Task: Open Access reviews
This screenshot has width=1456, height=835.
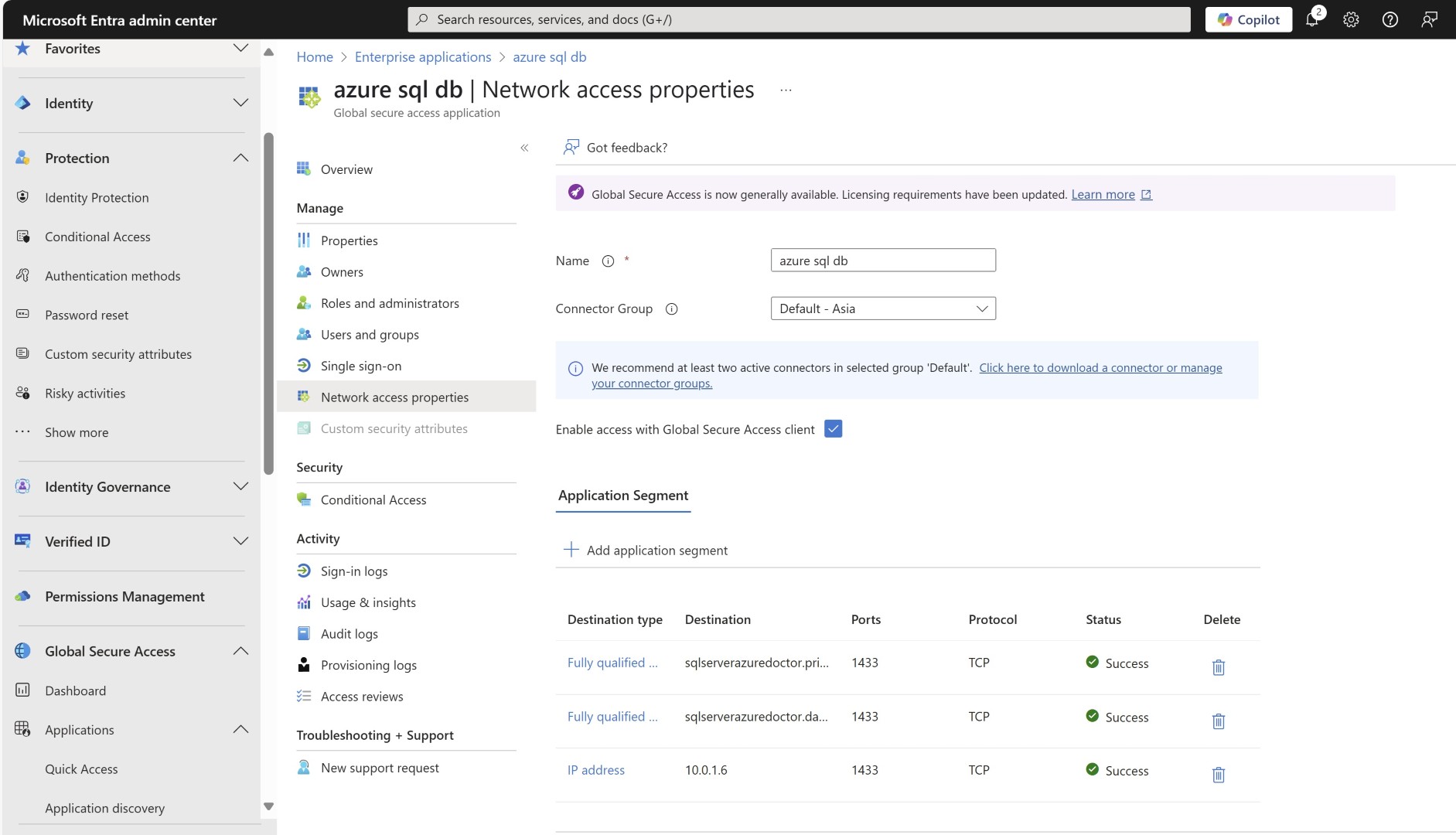Action: 362,697
